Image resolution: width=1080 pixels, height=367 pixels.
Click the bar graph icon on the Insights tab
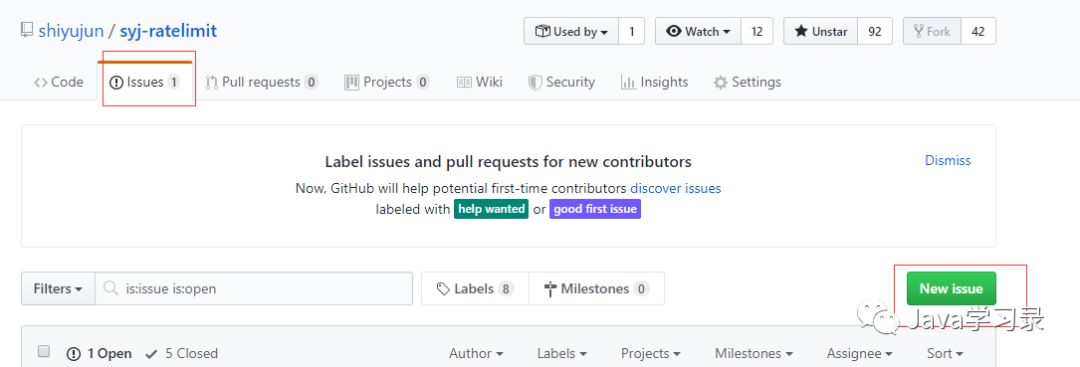point(628,83)
